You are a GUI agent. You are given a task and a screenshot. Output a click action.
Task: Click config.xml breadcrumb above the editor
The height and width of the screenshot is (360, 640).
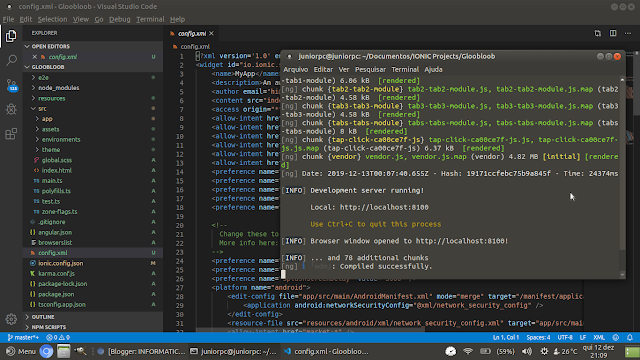point(195,47)
